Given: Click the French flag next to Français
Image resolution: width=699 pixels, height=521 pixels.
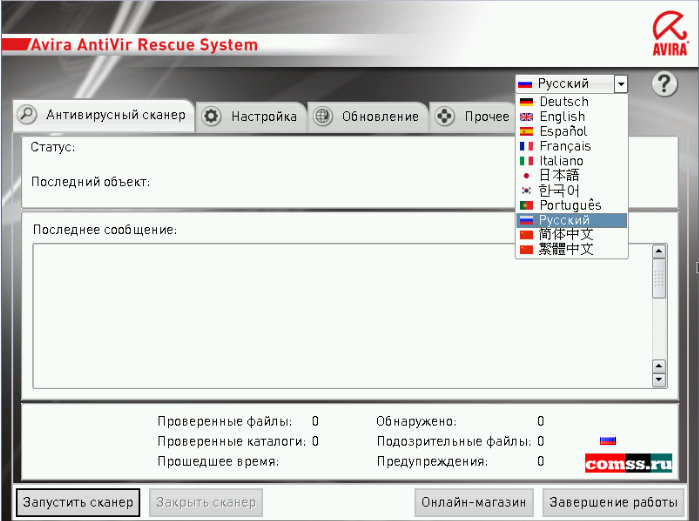Looking at the screenshot, I should coord(526,146).
